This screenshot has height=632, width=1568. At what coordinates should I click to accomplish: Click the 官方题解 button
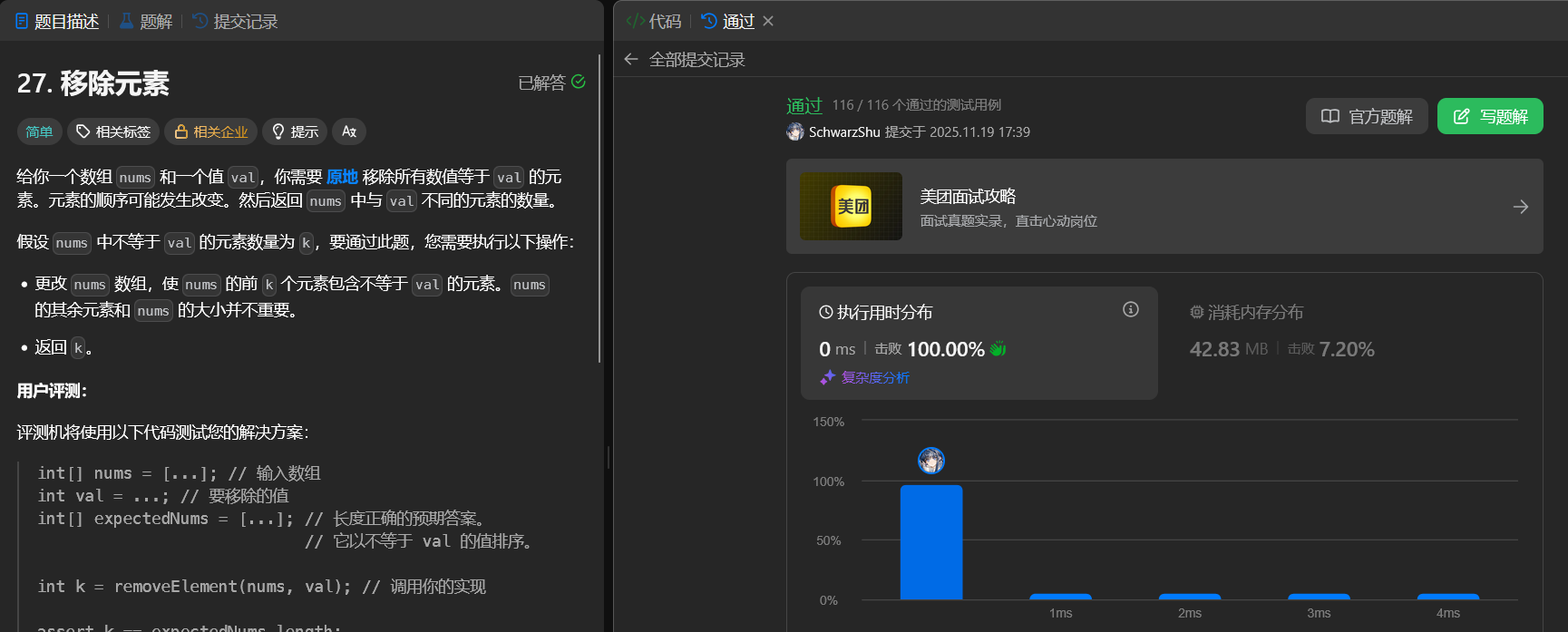1366,116
